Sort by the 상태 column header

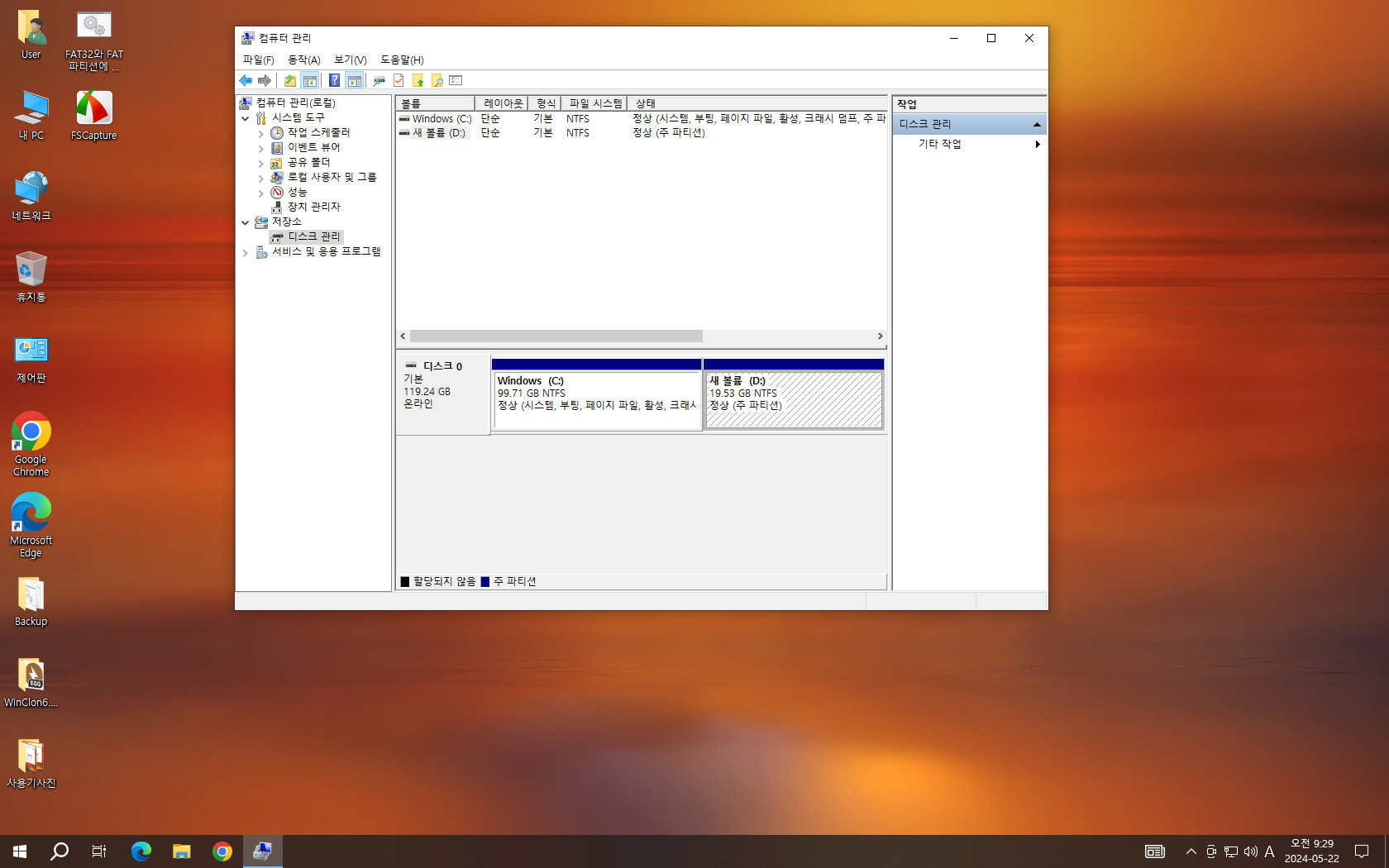click(x=757, y=103)
